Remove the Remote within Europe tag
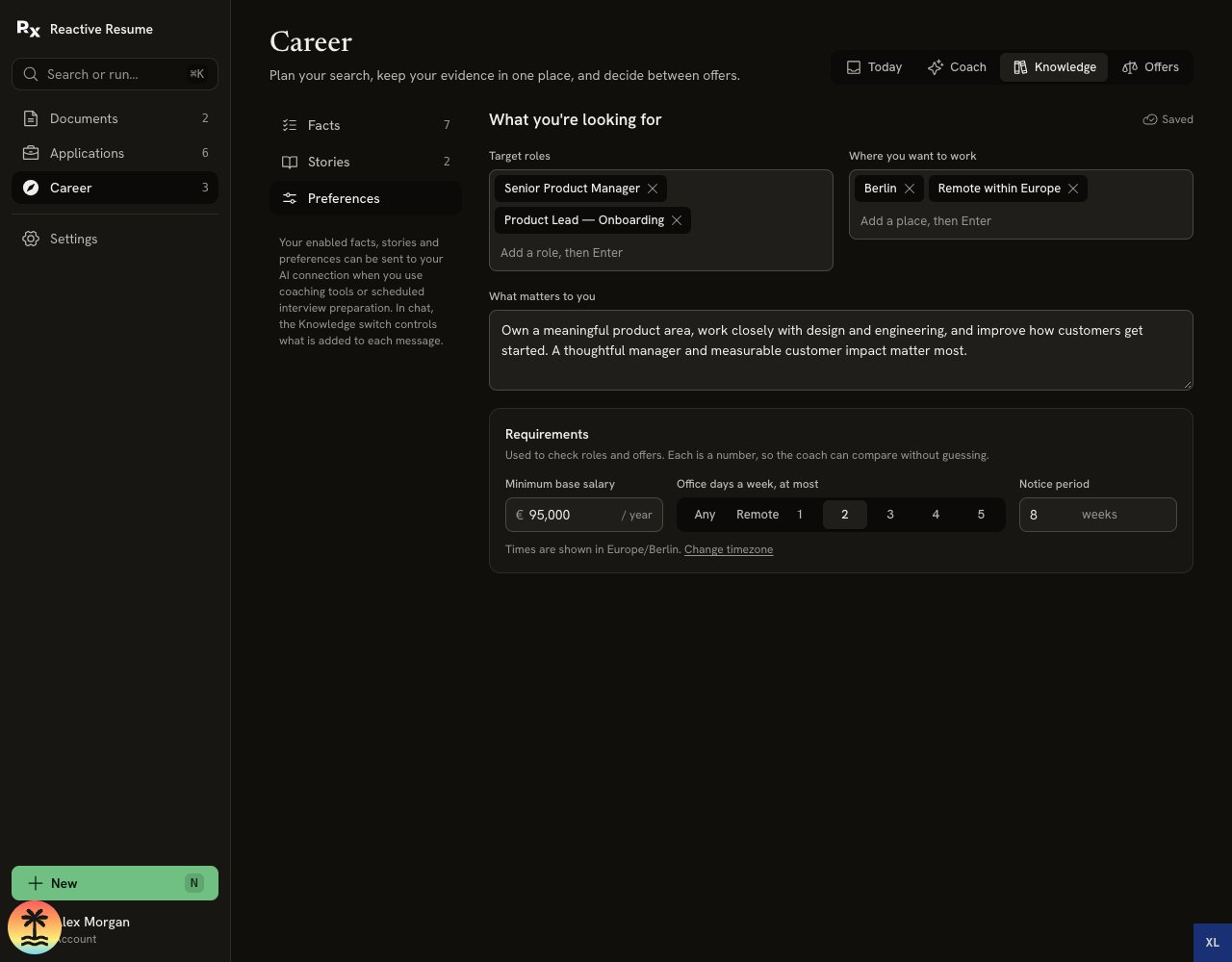 1073,189
